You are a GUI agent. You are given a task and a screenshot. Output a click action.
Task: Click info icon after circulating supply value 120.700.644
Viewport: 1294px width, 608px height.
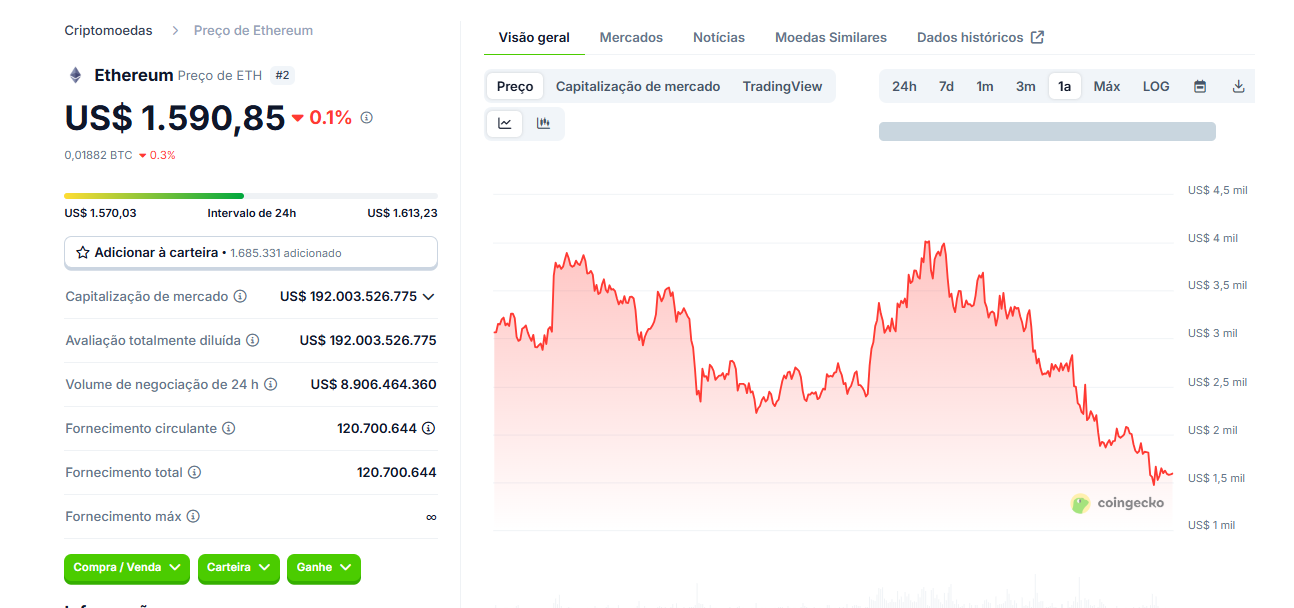pos(428,429)
